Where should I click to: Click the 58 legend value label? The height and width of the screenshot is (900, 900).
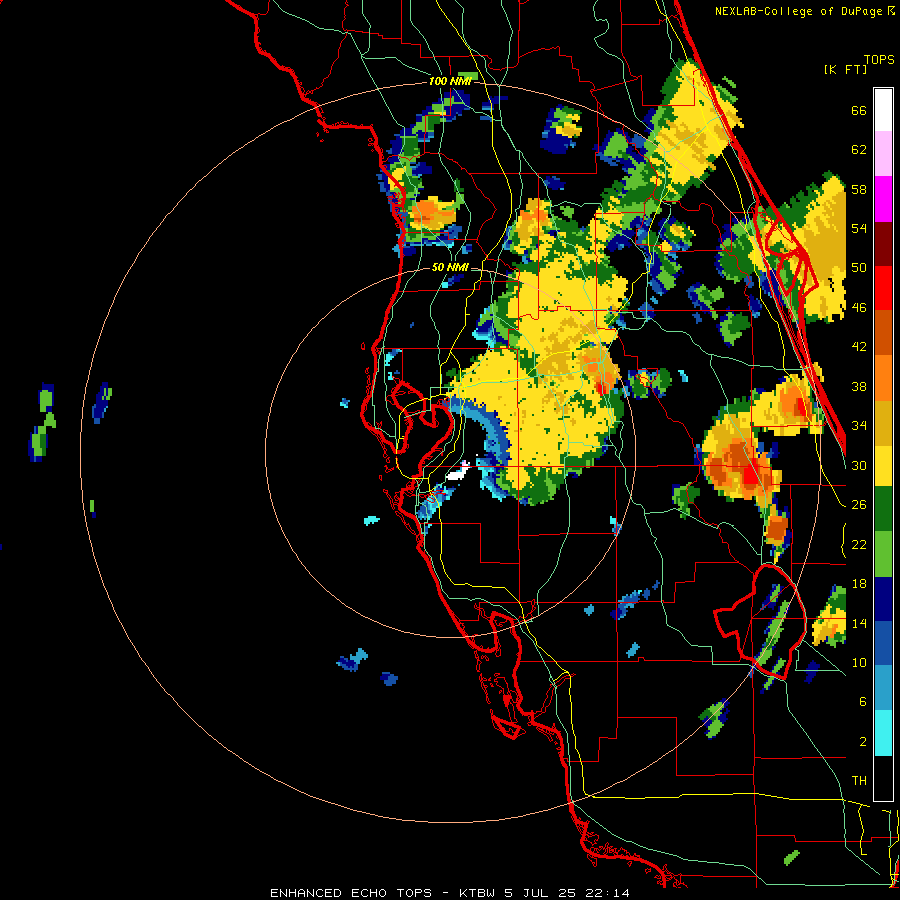[x=858, y=189]
